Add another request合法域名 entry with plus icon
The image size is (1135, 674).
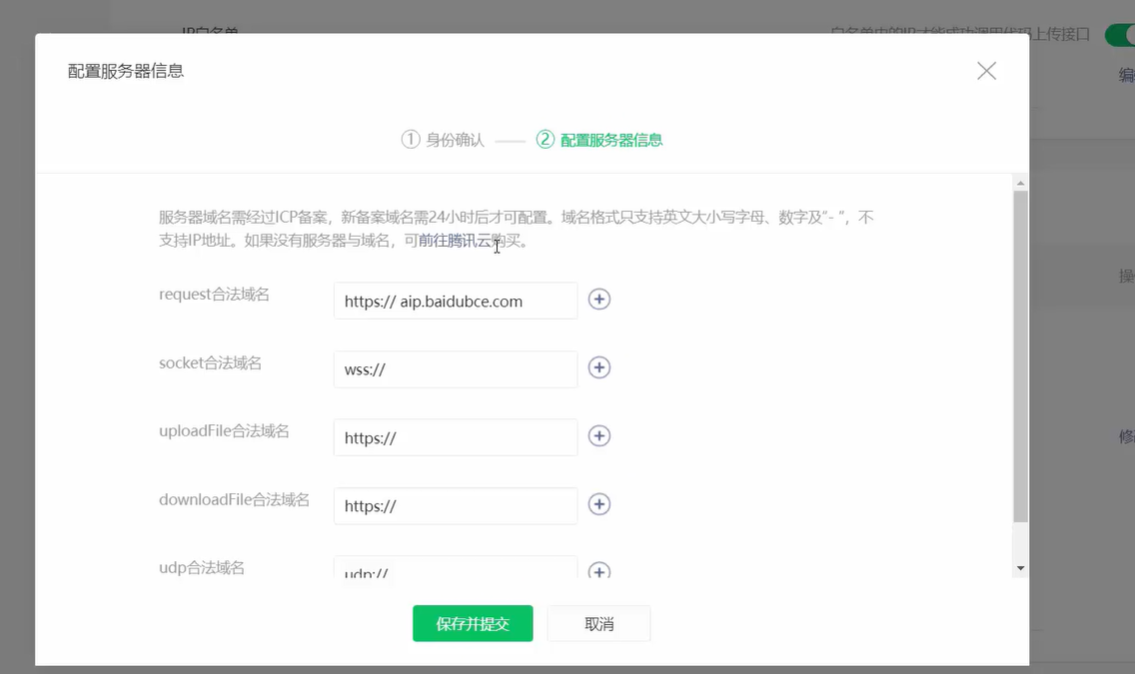[x=599, y=299]
